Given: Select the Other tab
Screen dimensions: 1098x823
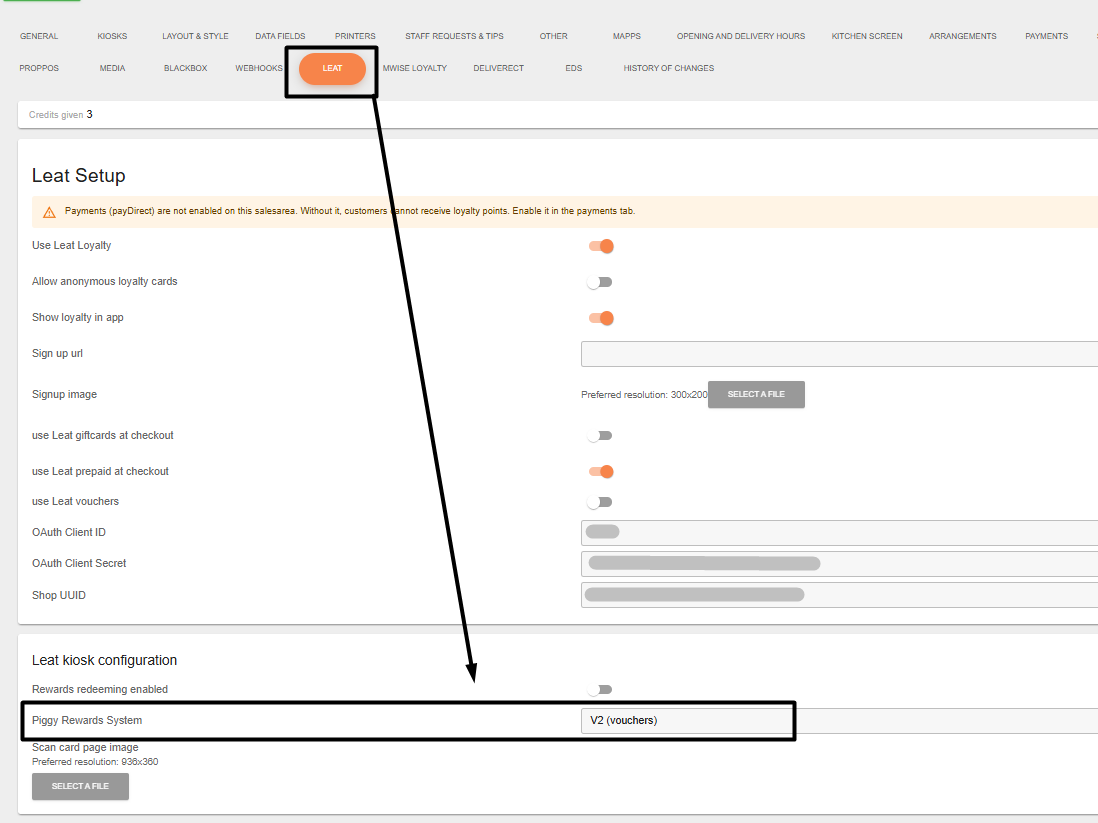Looking at the screenshot, I should 553,36.
